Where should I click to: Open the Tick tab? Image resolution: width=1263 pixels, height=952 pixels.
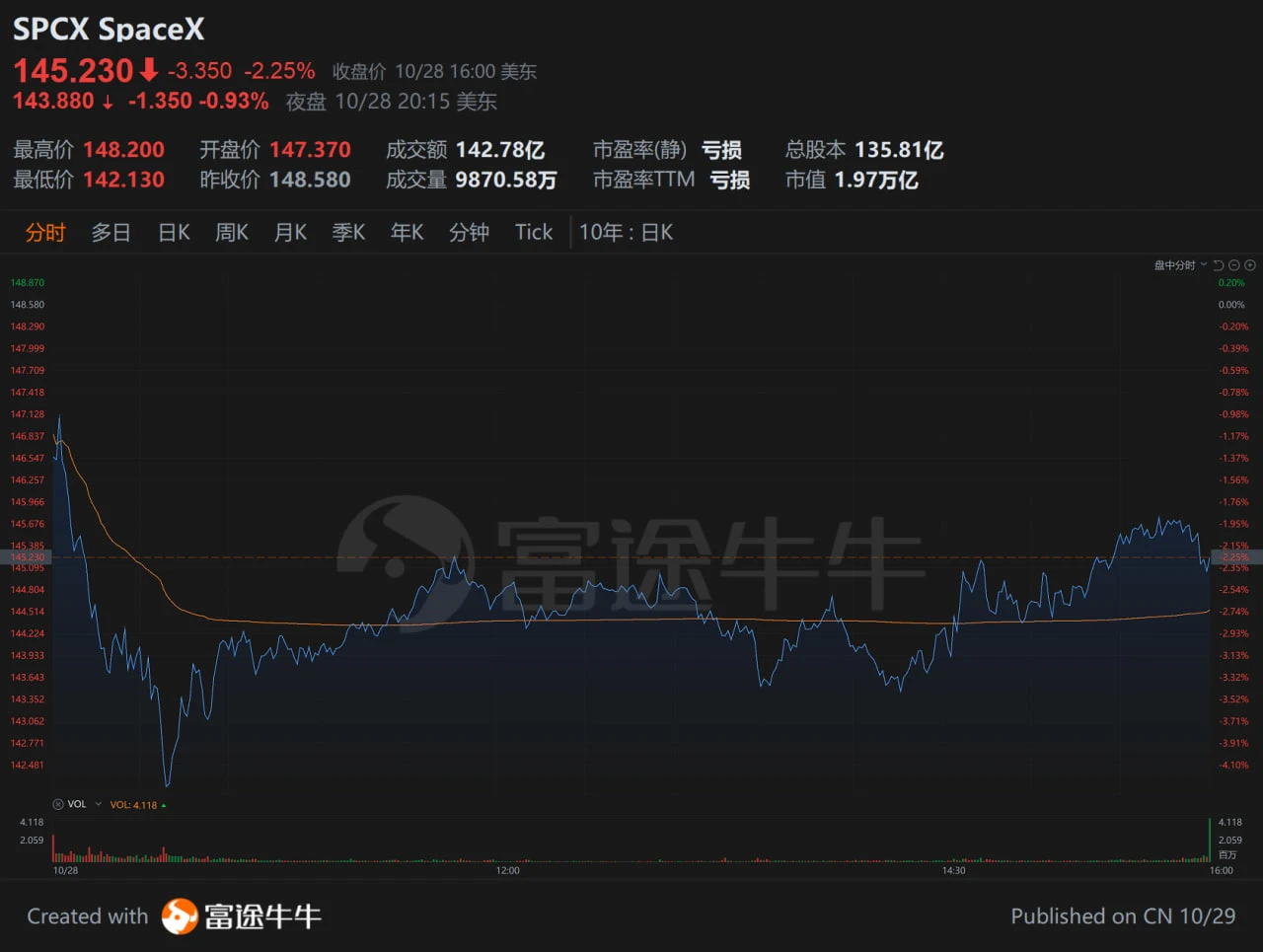click(x=534, y=233)
